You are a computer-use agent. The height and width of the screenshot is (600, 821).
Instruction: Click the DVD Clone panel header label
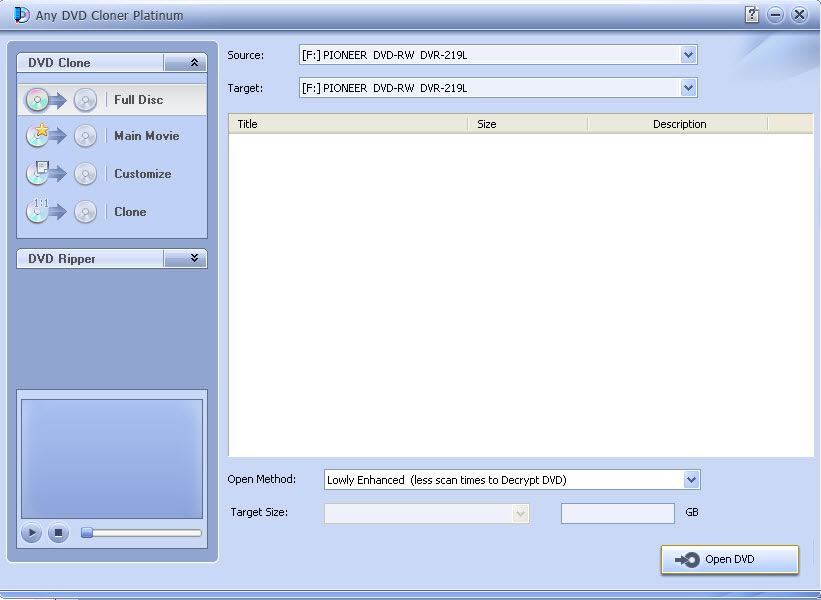tap(59, 63)
